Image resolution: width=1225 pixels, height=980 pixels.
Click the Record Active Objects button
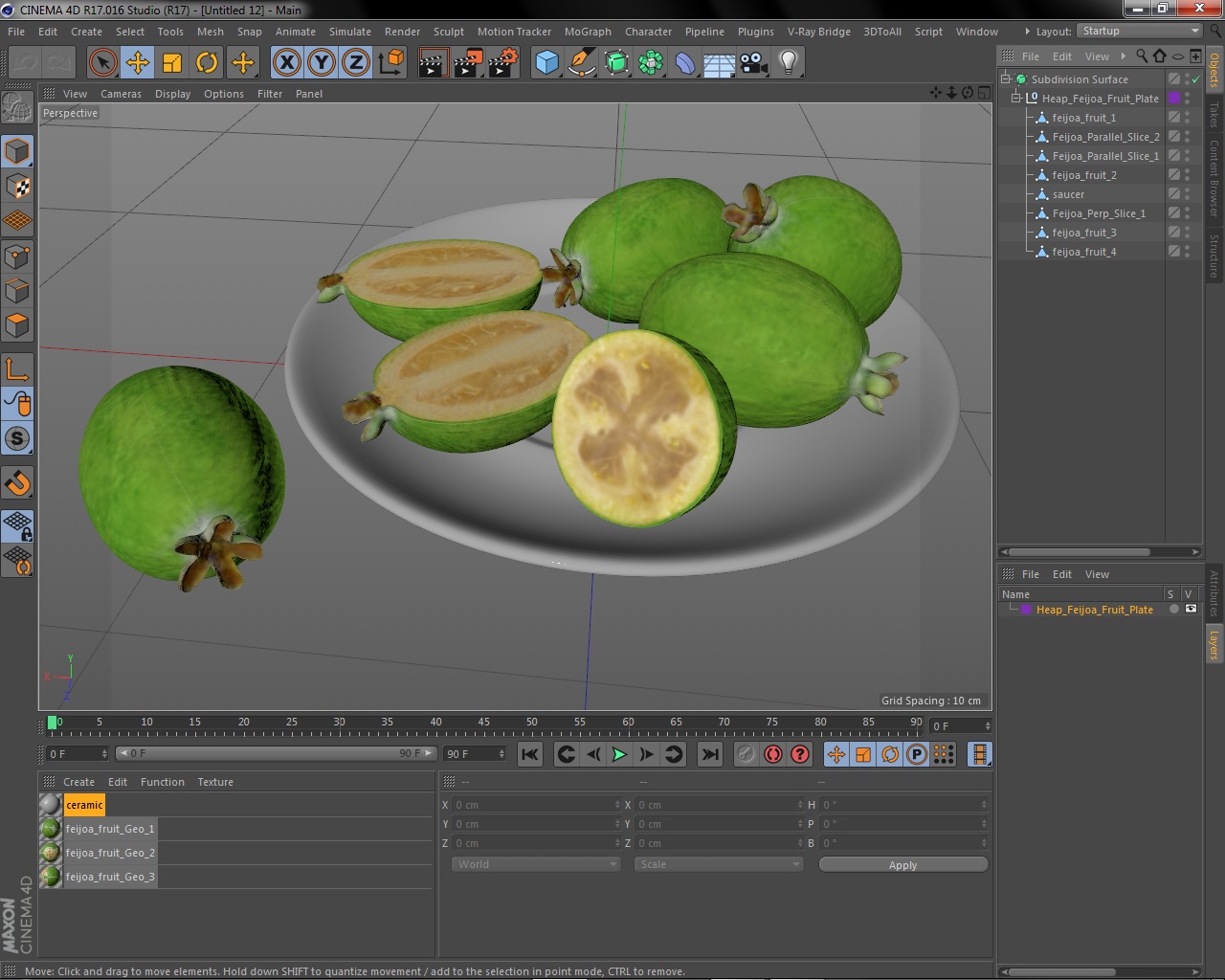[x=746, y=754]
